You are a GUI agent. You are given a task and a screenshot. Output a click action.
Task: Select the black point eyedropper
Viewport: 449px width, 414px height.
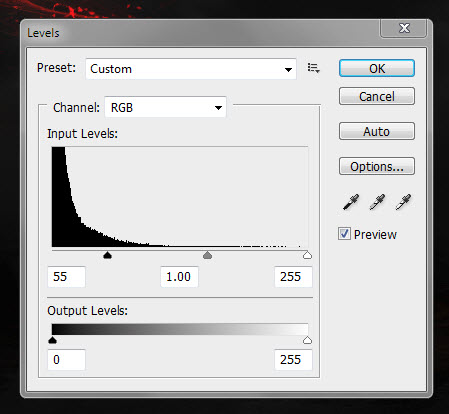click(x=351, y=202)
